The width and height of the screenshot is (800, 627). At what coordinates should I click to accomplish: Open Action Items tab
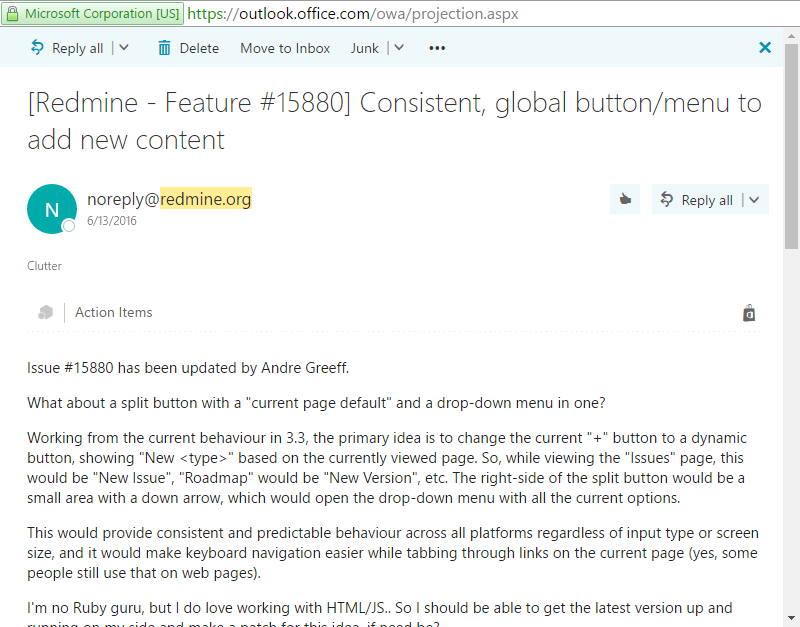[114, 312]
